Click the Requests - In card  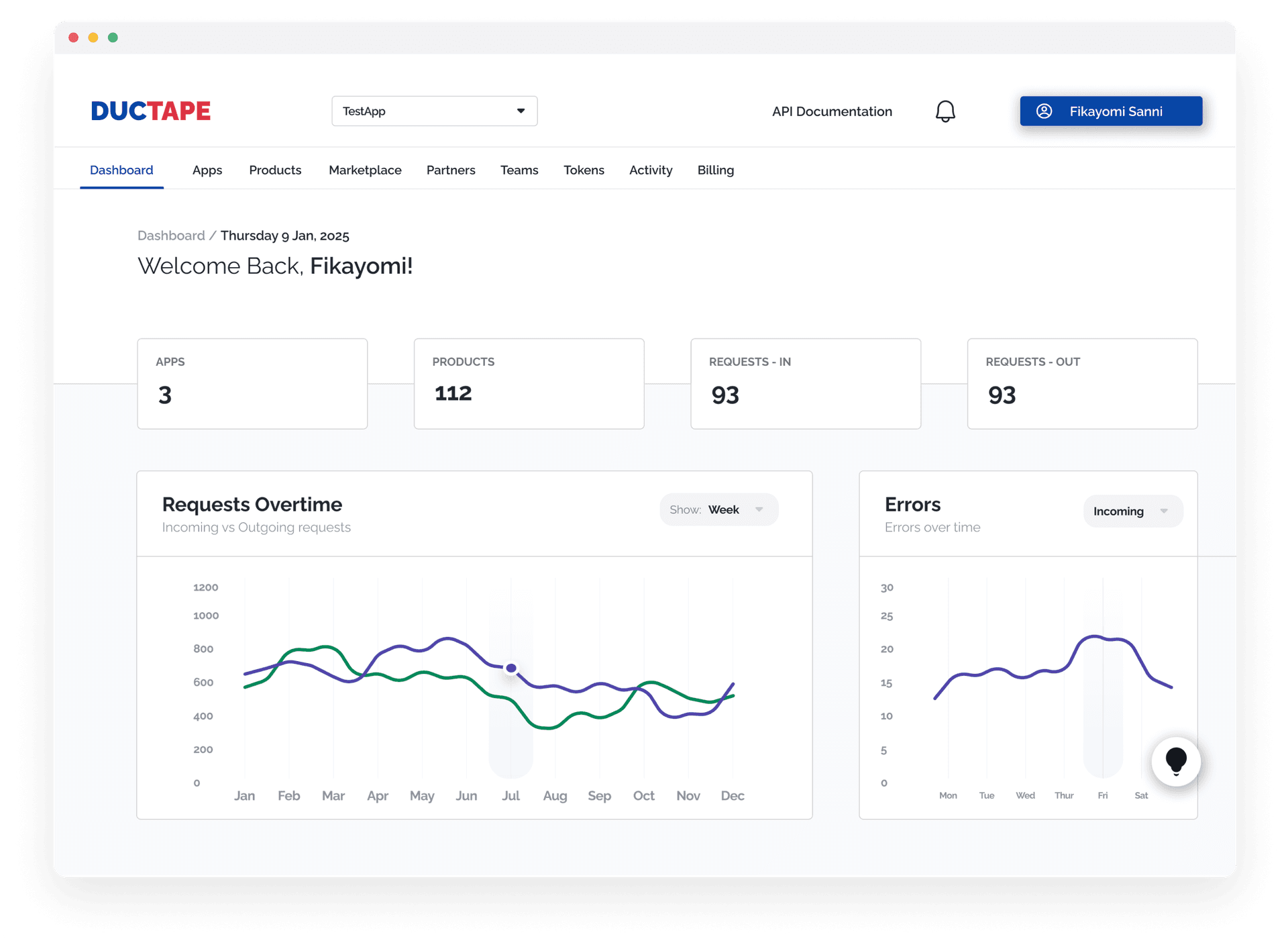[806, 384]
